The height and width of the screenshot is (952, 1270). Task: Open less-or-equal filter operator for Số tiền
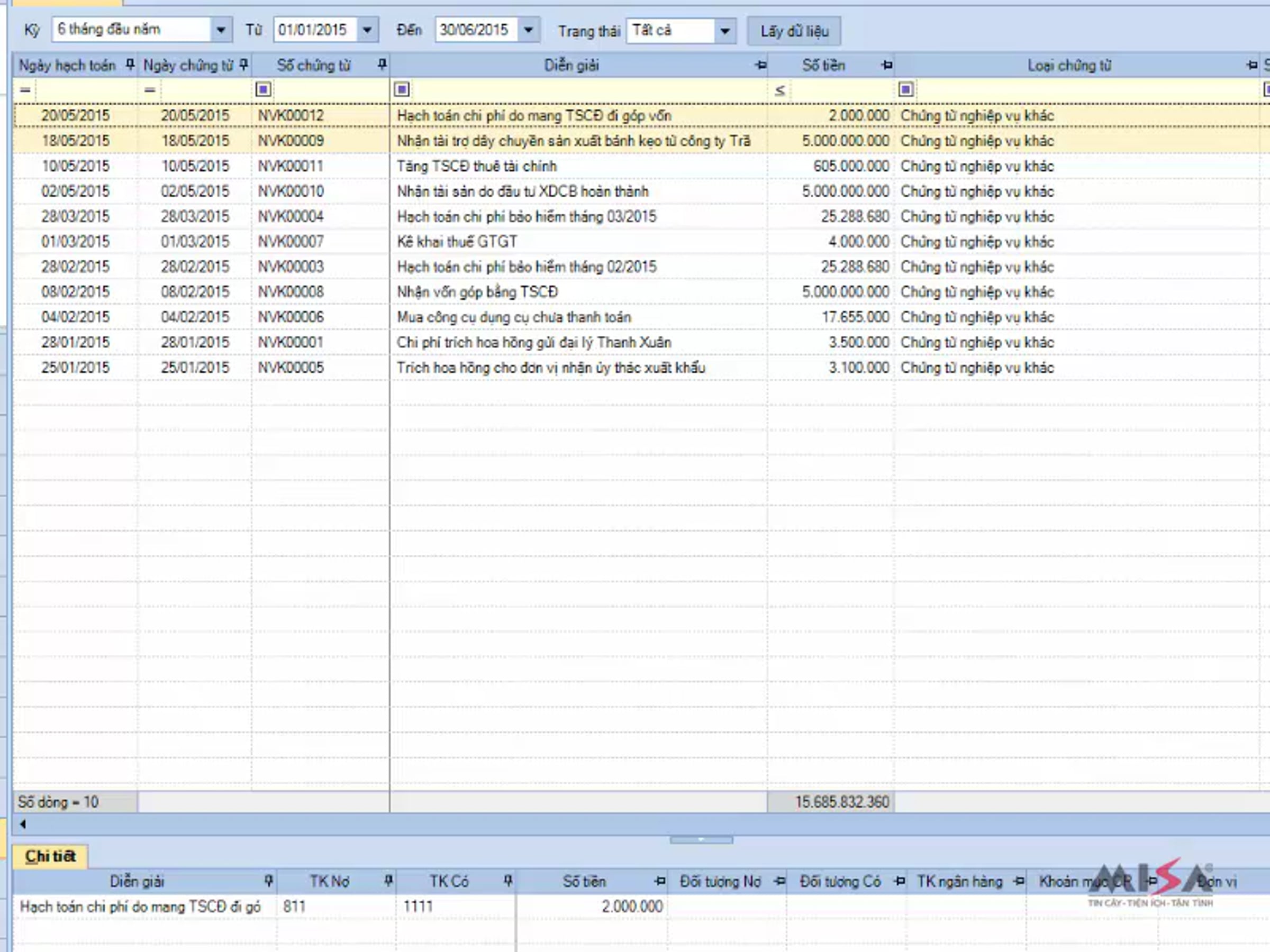pos(779,90)
